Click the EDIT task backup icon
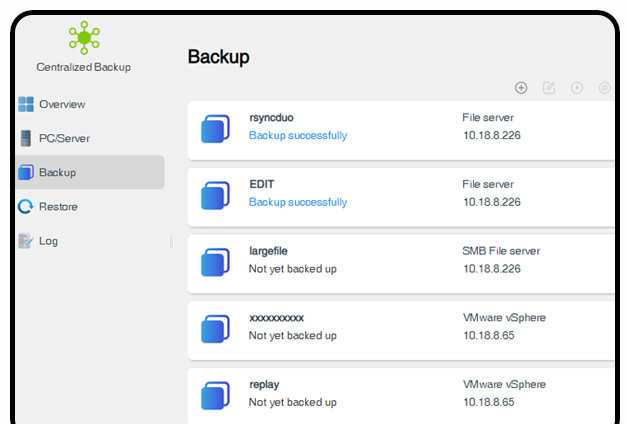Image resolution: width=629 pixels, height=424 pixels. tap(215, 195)
